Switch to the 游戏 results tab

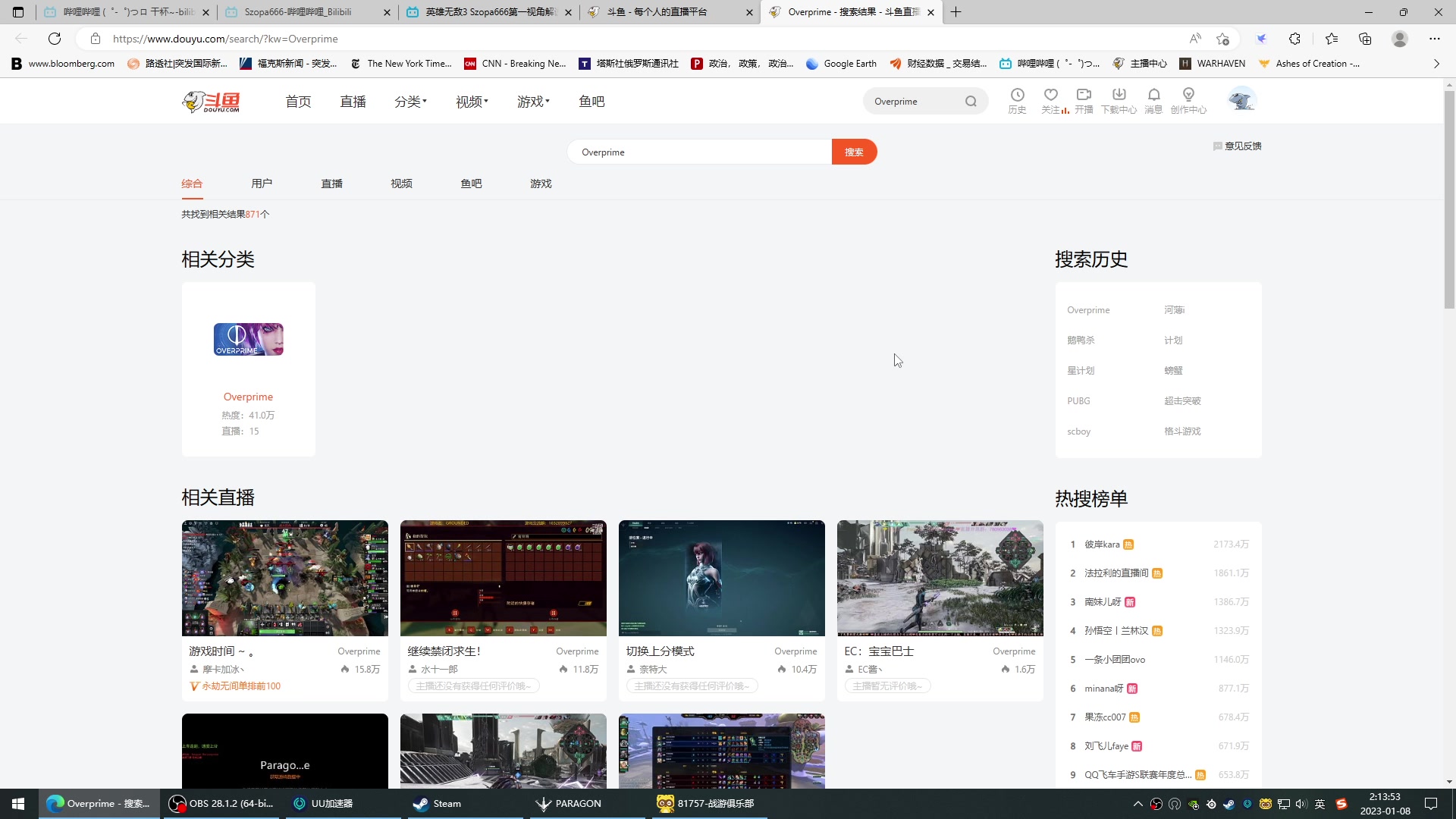(541, 184)
